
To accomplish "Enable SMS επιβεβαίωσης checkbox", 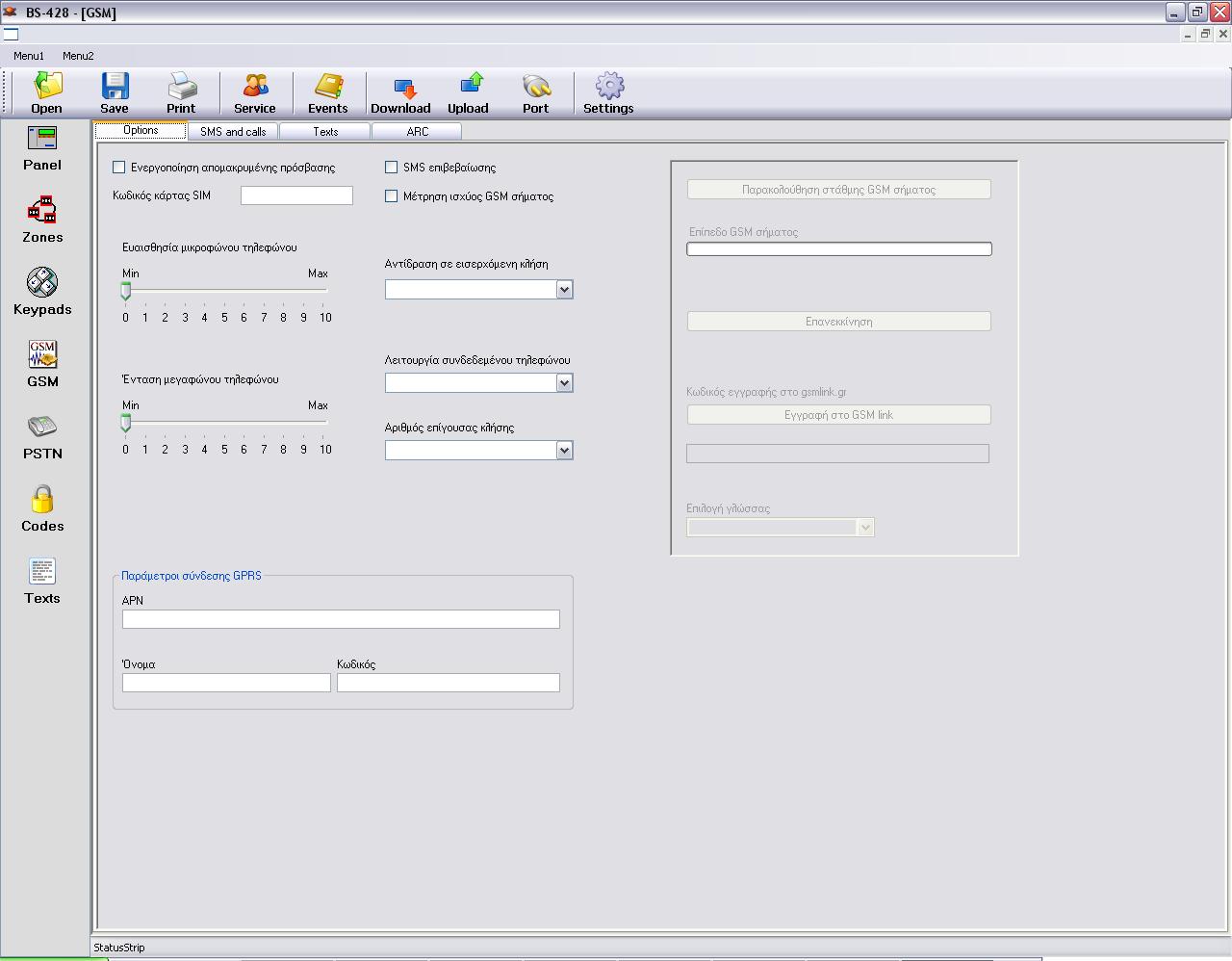I will click(392, 167).
